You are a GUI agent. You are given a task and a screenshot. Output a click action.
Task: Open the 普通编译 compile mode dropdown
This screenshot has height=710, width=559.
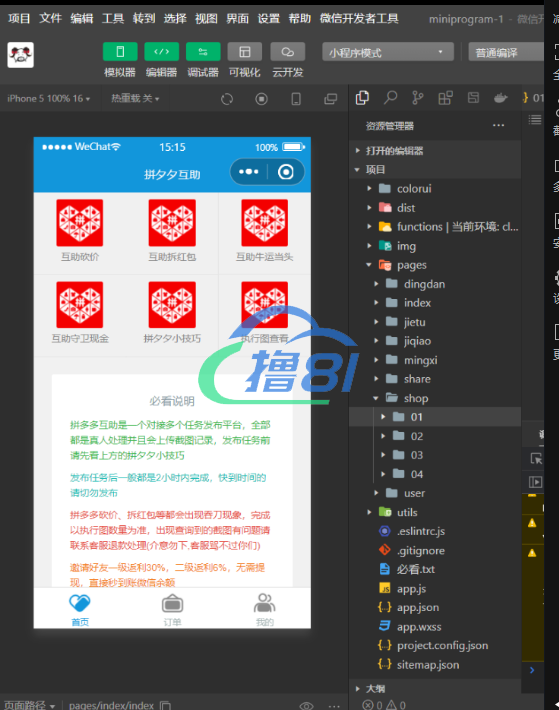click(506, 52)
